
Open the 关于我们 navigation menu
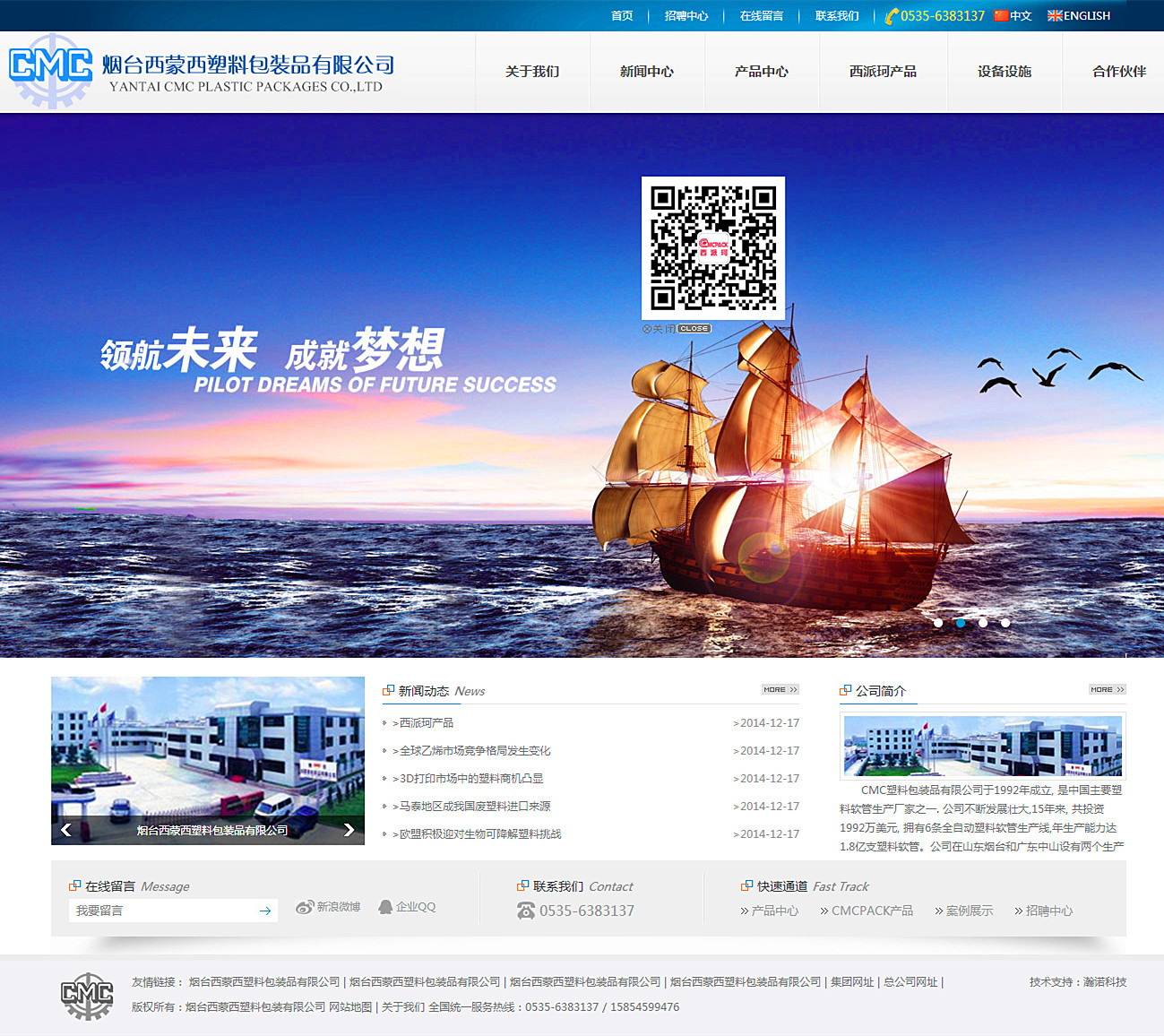pyautogui.click(x=531, y=72)
